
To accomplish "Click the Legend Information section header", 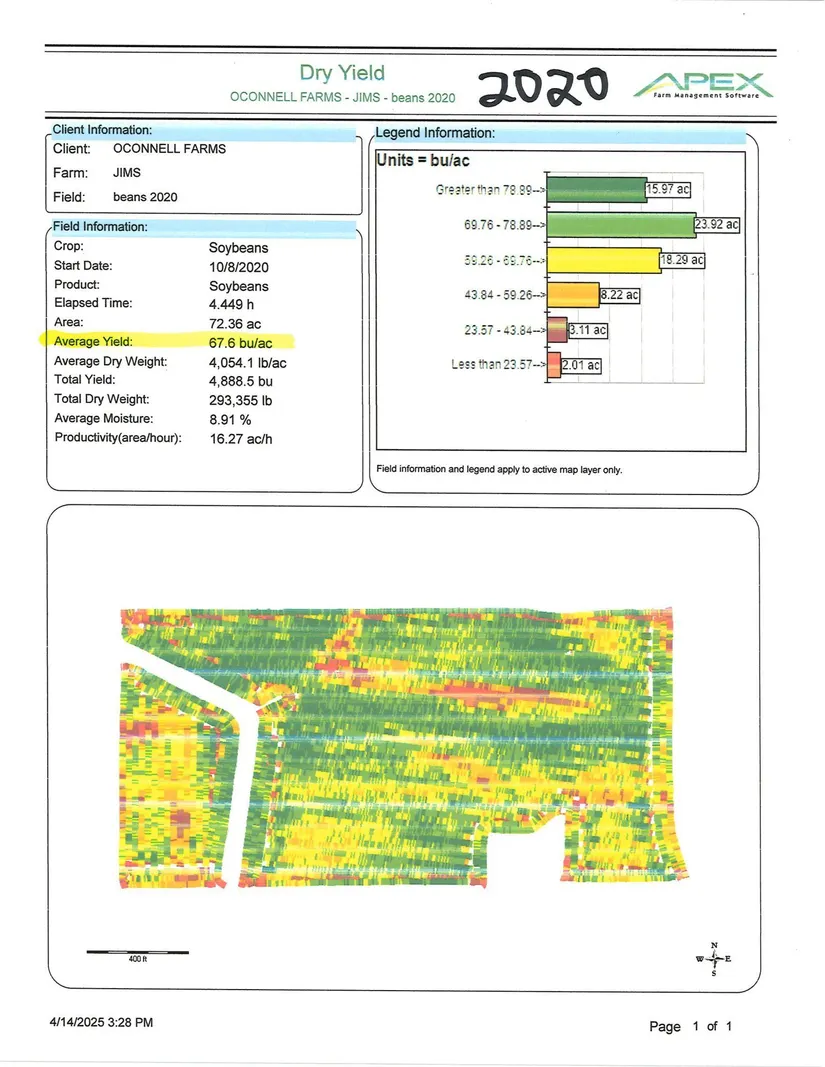I will click(434, 133).
